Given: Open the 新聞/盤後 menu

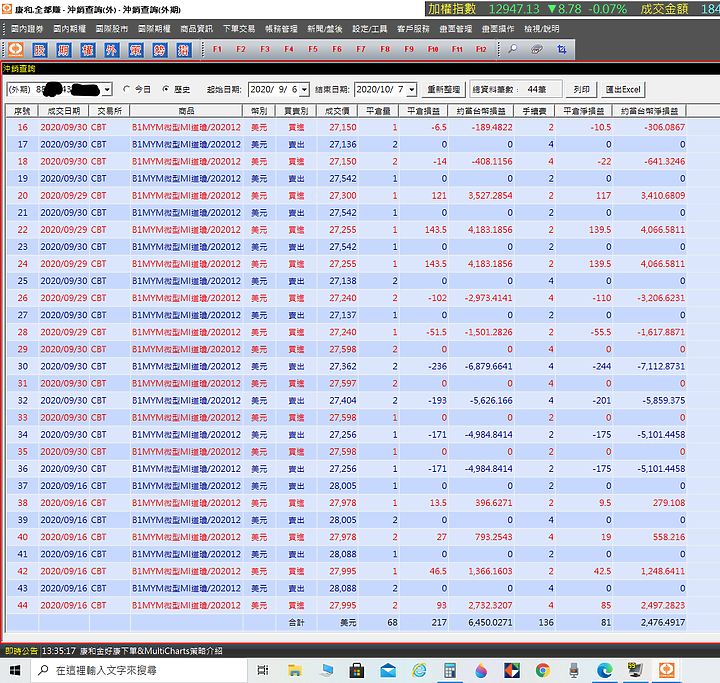Looking at the screenshot, I should point(325,29).
